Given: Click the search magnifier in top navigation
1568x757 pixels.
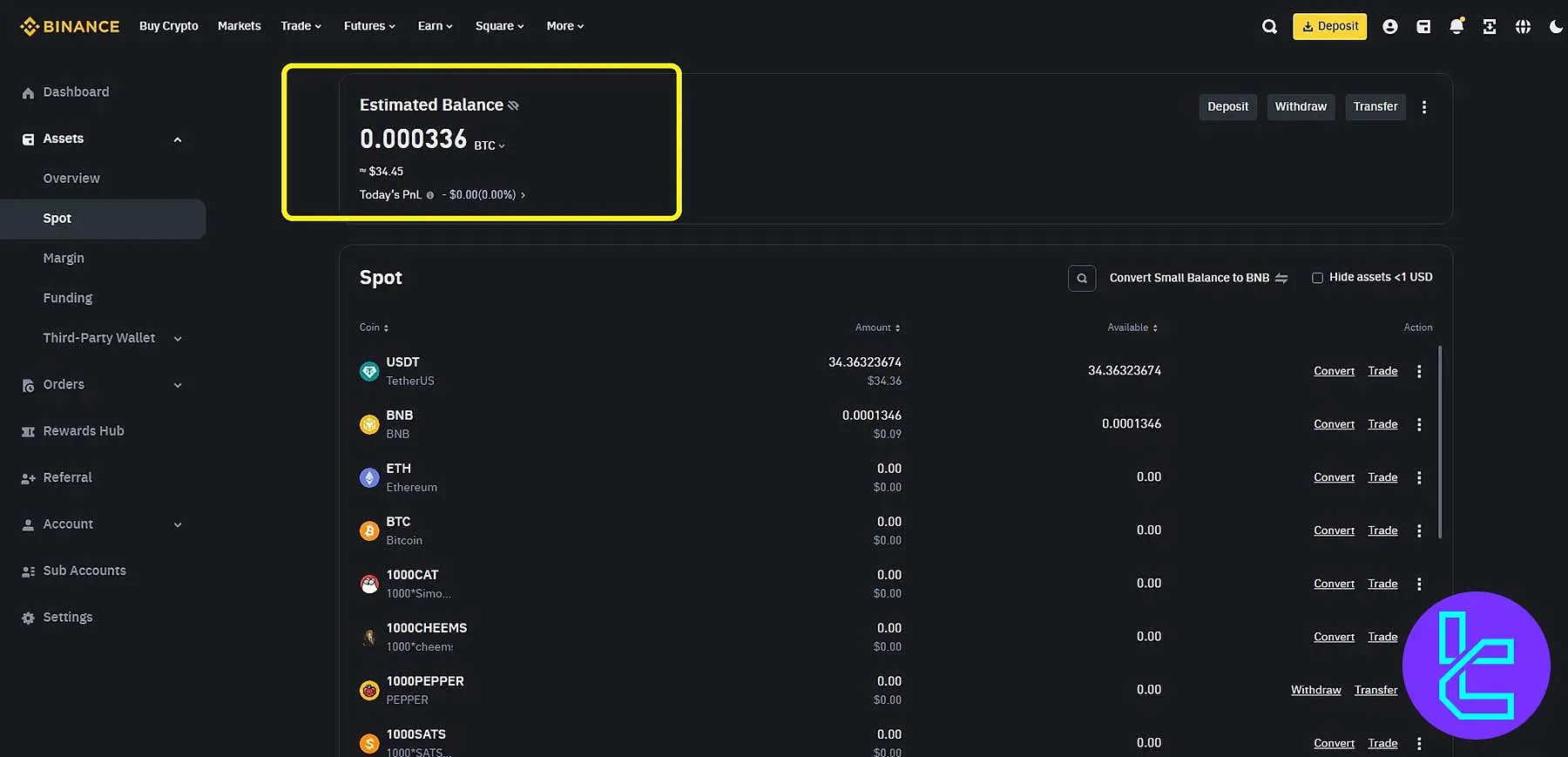Looking at the screenshot, I should [x=1269, y=27].
